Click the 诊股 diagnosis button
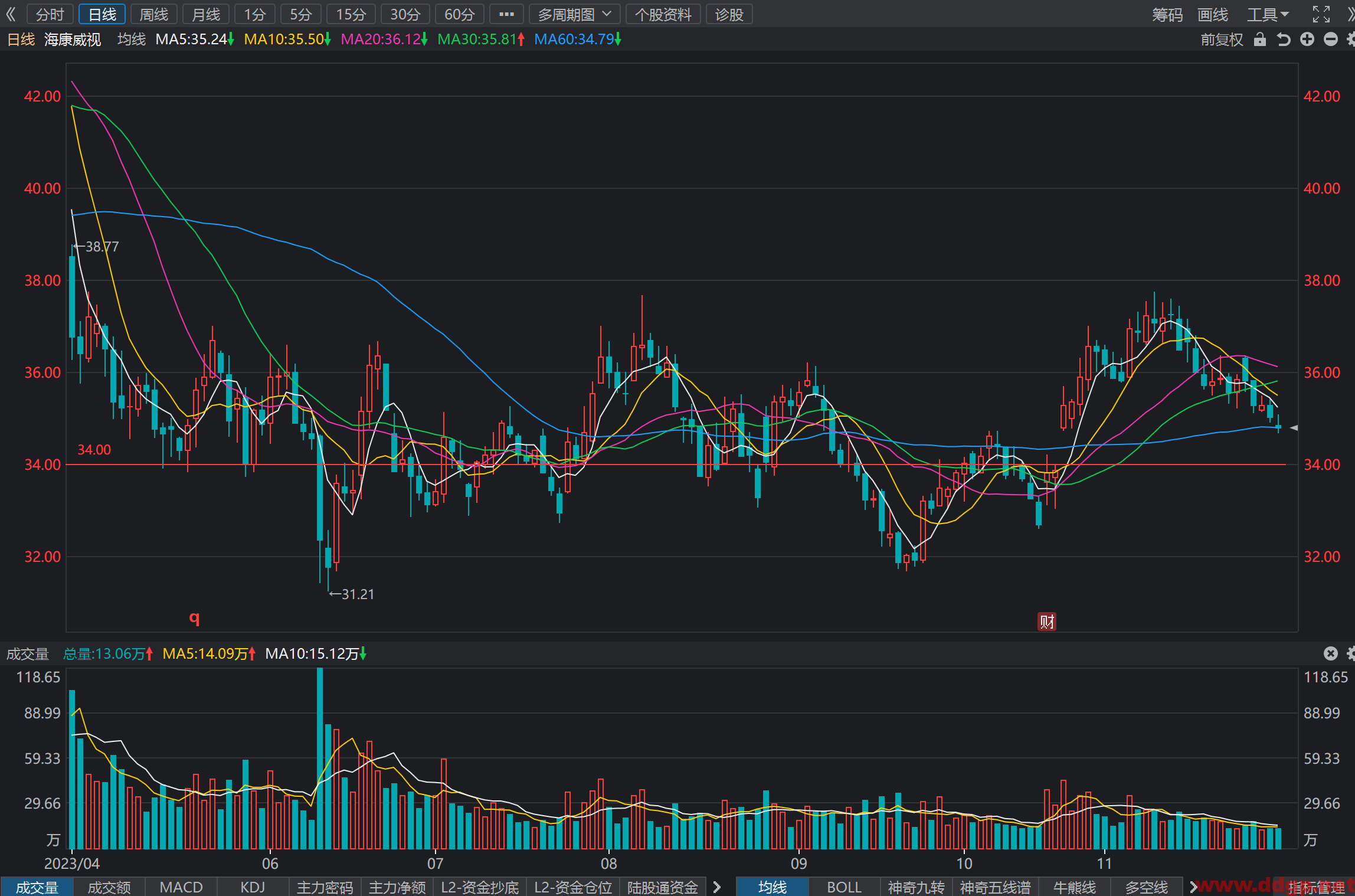Viewport: 1355px width, 896px height. click(x=729, y=14)
